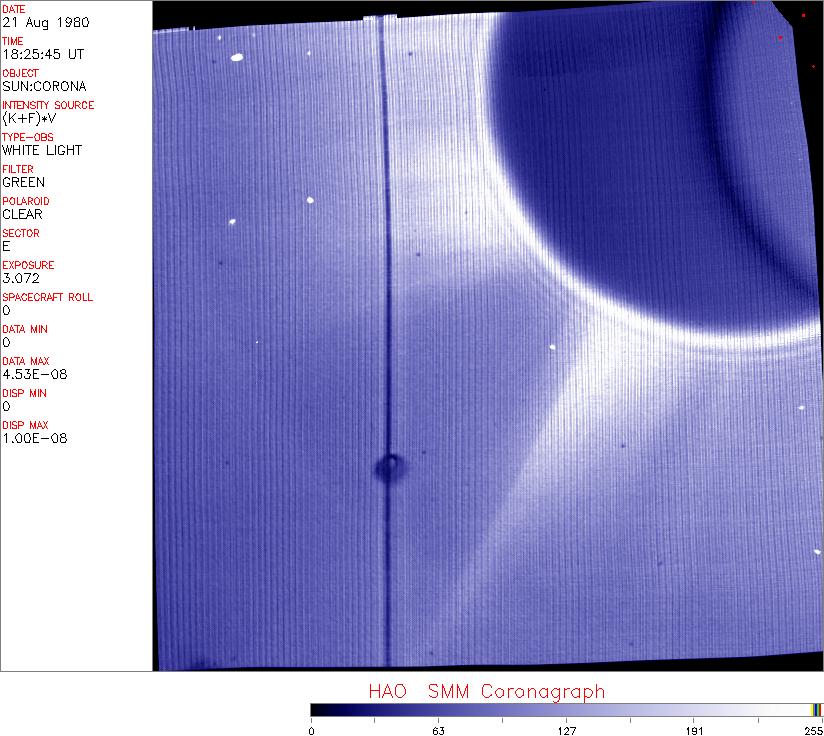Click the exposure value '3.072'
824x736 pixels.
(x=20, y=278)
